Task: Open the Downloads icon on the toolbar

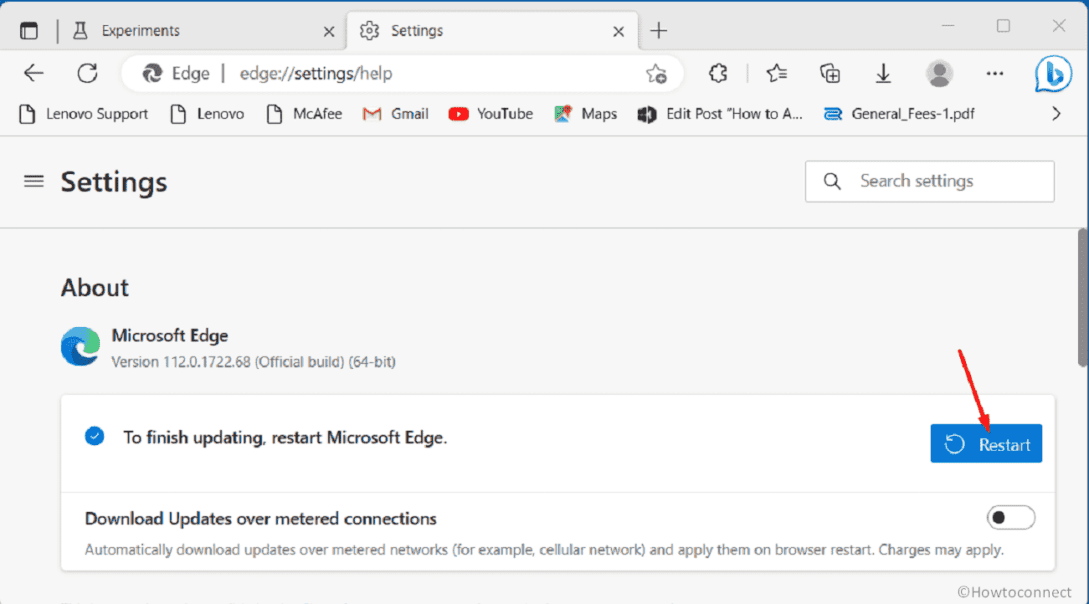Action: [883, 72]
